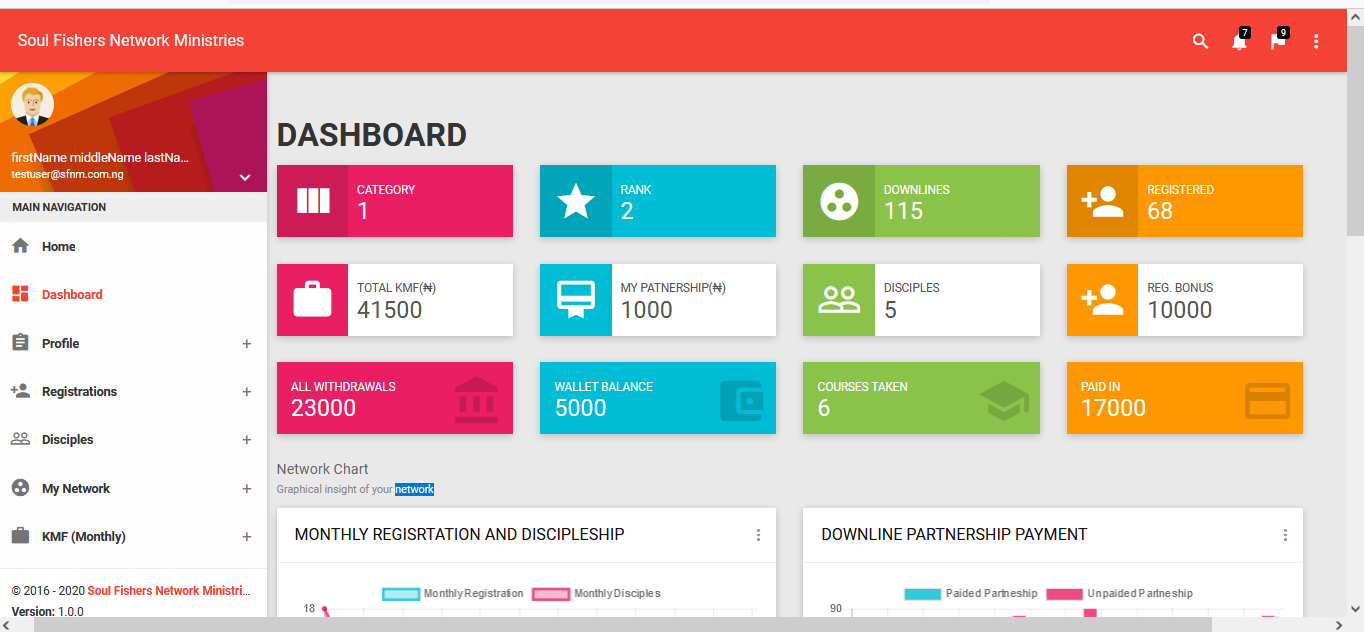
Task: Select Dashboard in the sidebar navigation
Action: tap(72, 295)
